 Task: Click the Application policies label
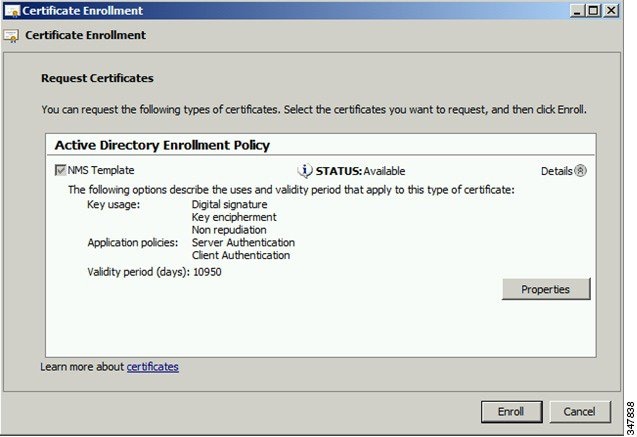click(133, 243)
